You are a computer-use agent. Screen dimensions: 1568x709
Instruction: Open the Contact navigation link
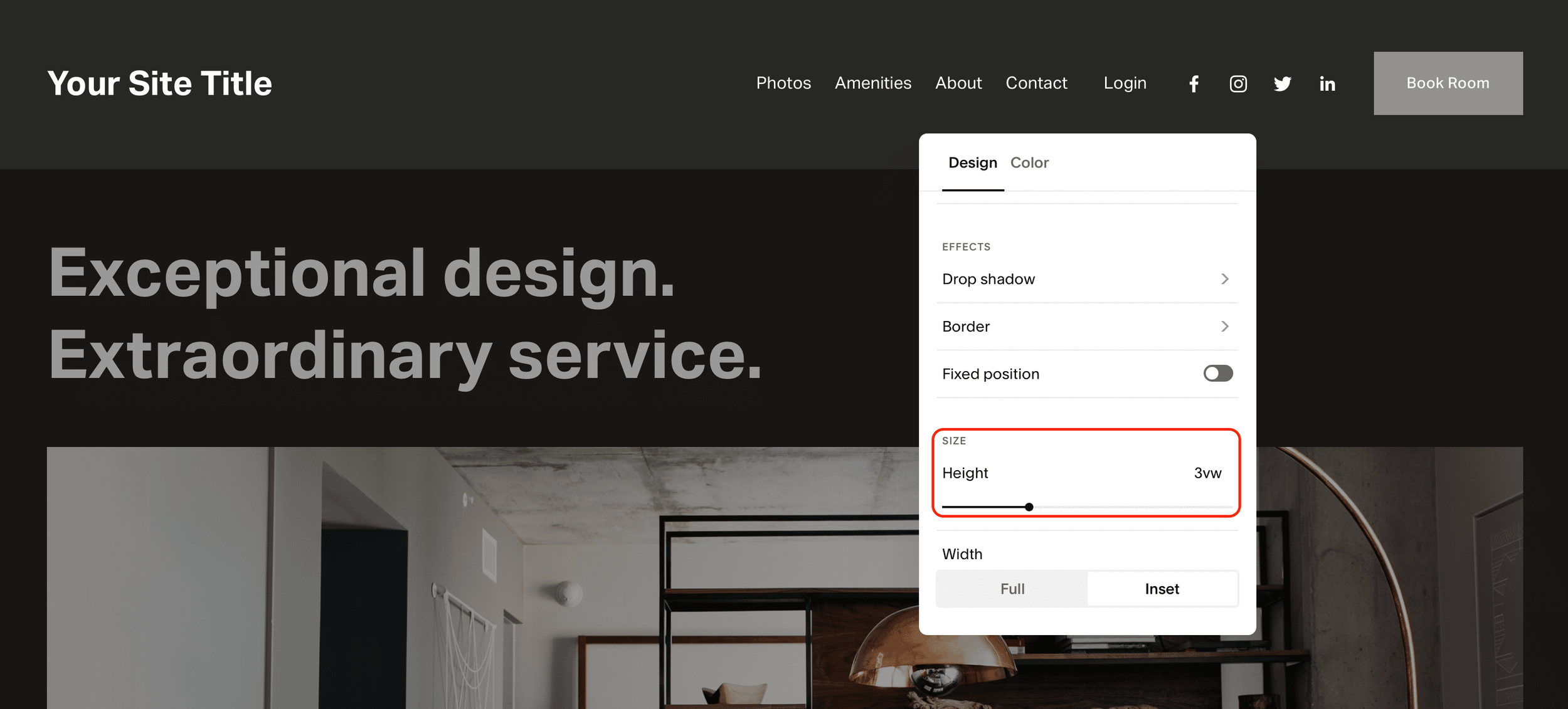tap(1036, 83)
